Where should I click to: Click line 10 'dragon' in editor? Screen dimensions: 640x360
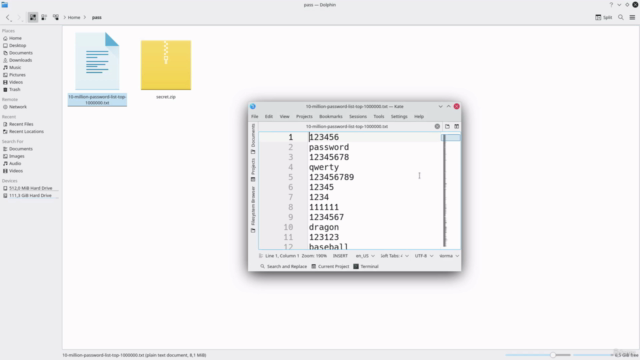324,227
